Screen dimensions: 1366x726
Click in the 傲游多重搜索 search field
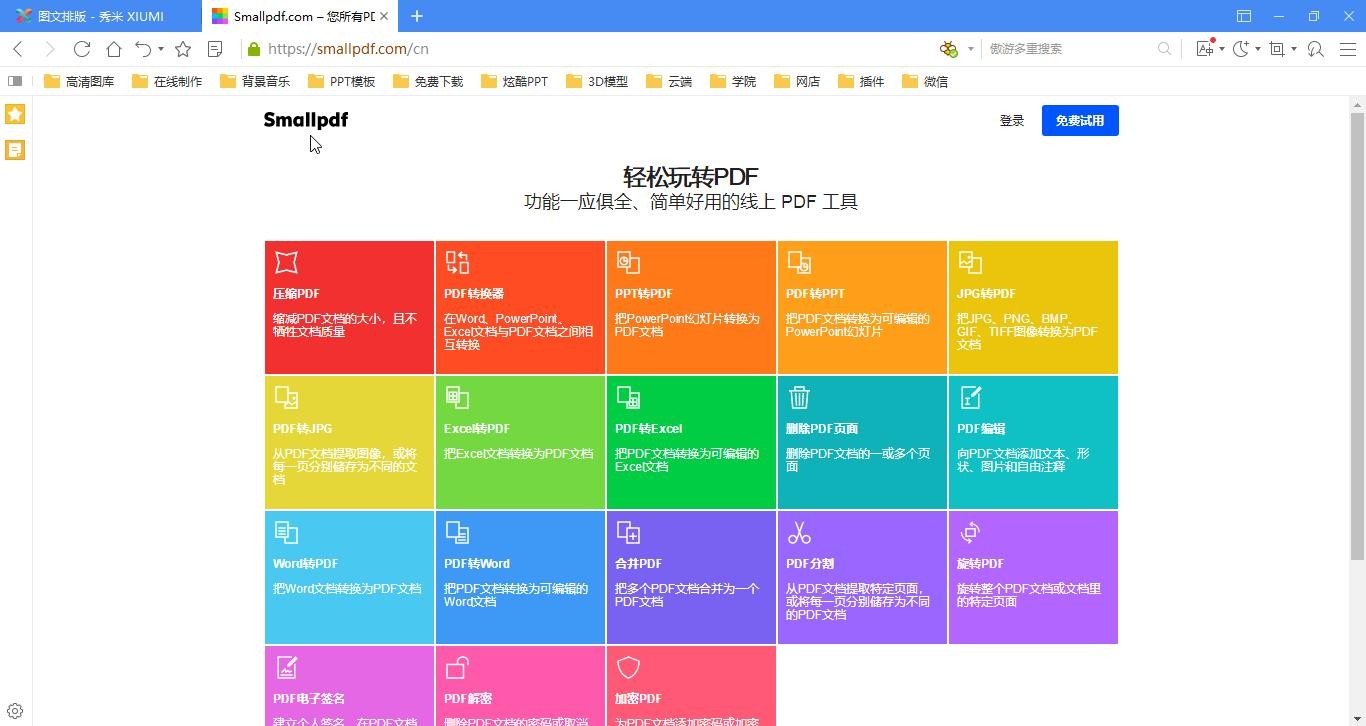coord(1068,49)
